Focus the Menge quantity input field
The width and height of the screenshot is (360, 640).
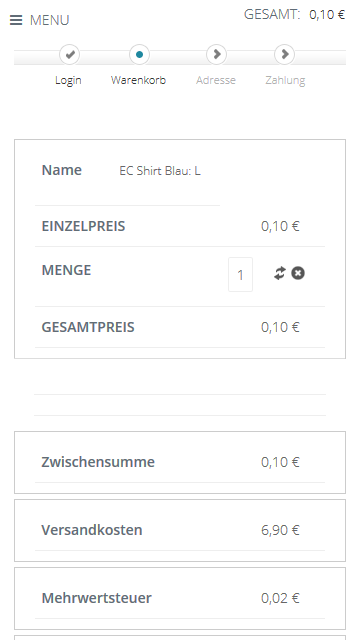240,274
